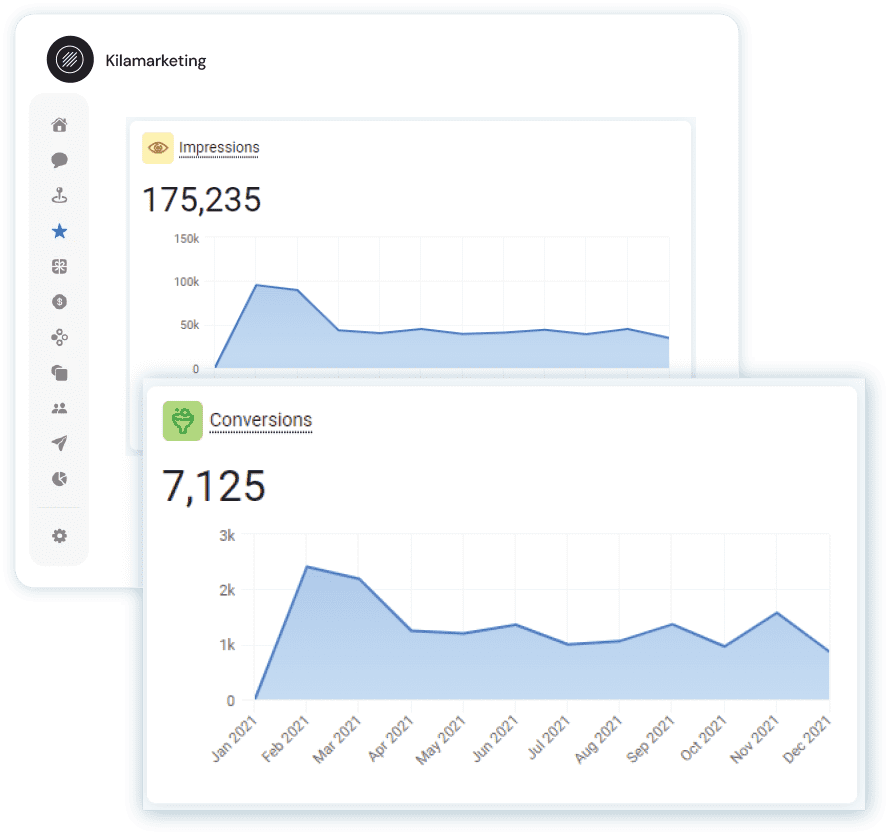Click the 175,235 impressions total

[201, 200]
